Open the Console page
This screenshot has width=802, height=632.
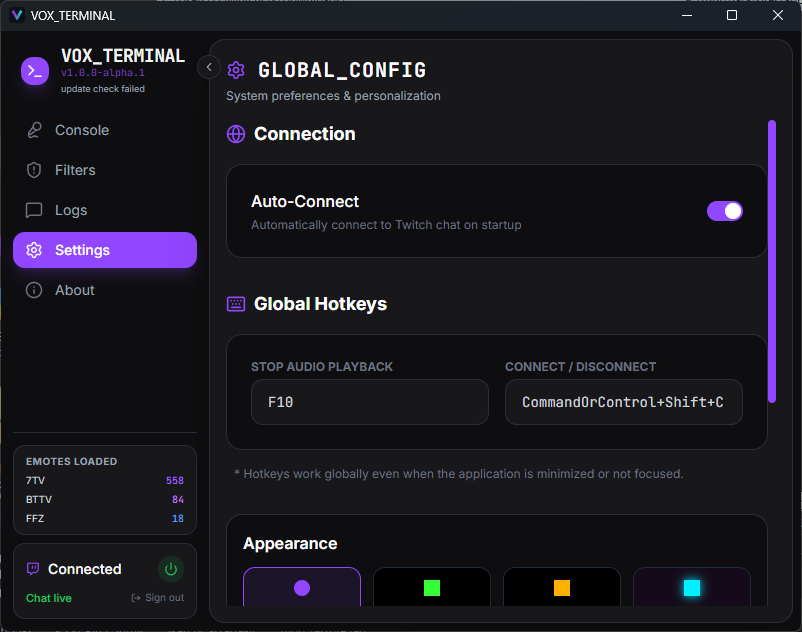click(x=105, y=130)
